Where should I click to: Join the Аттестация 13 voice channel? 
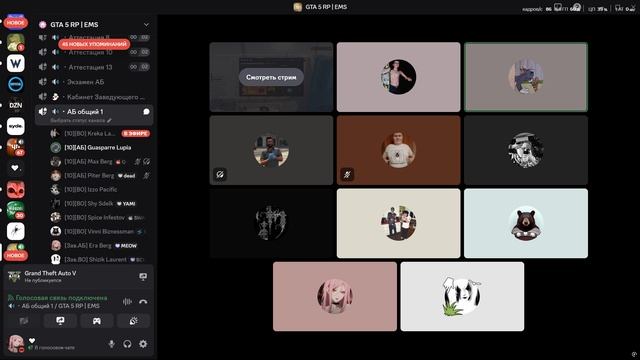click(x=94, y=67)
